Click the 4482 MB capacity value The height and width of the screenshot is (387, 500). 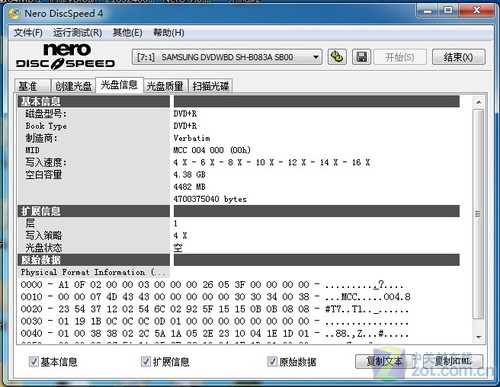click(189, 187)
